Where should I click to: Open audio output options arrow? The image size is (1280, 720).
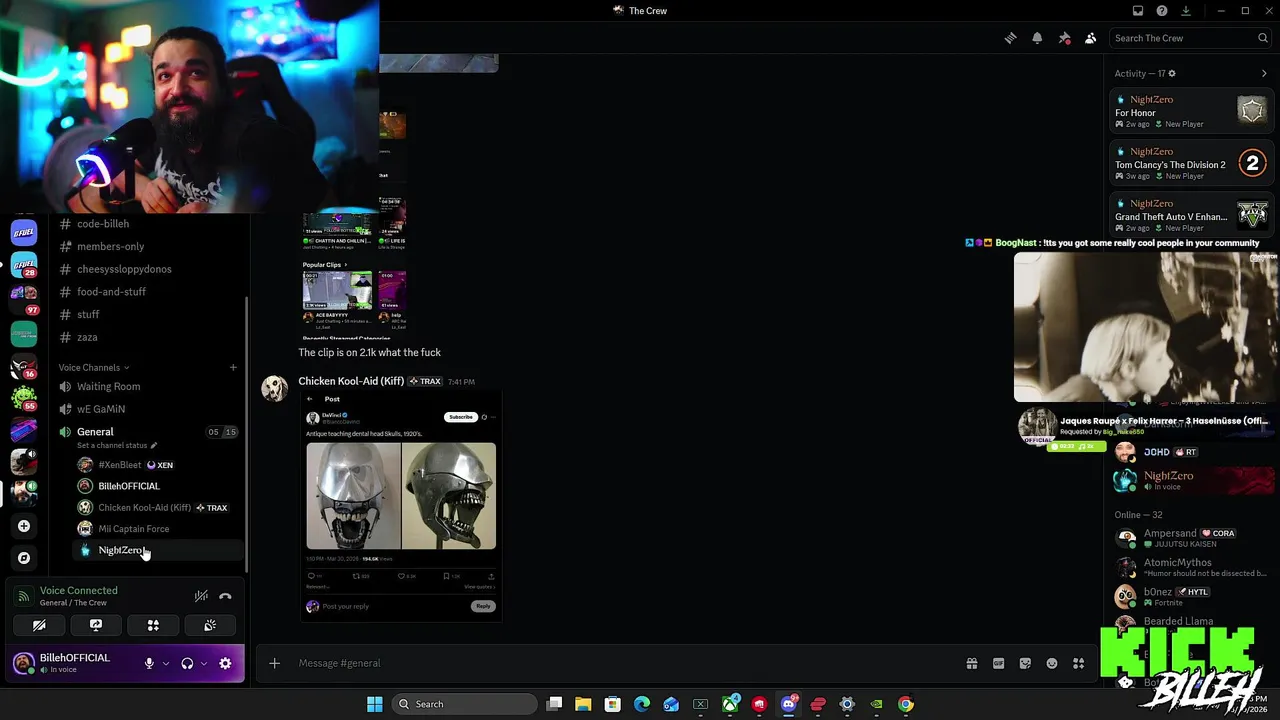203,663
